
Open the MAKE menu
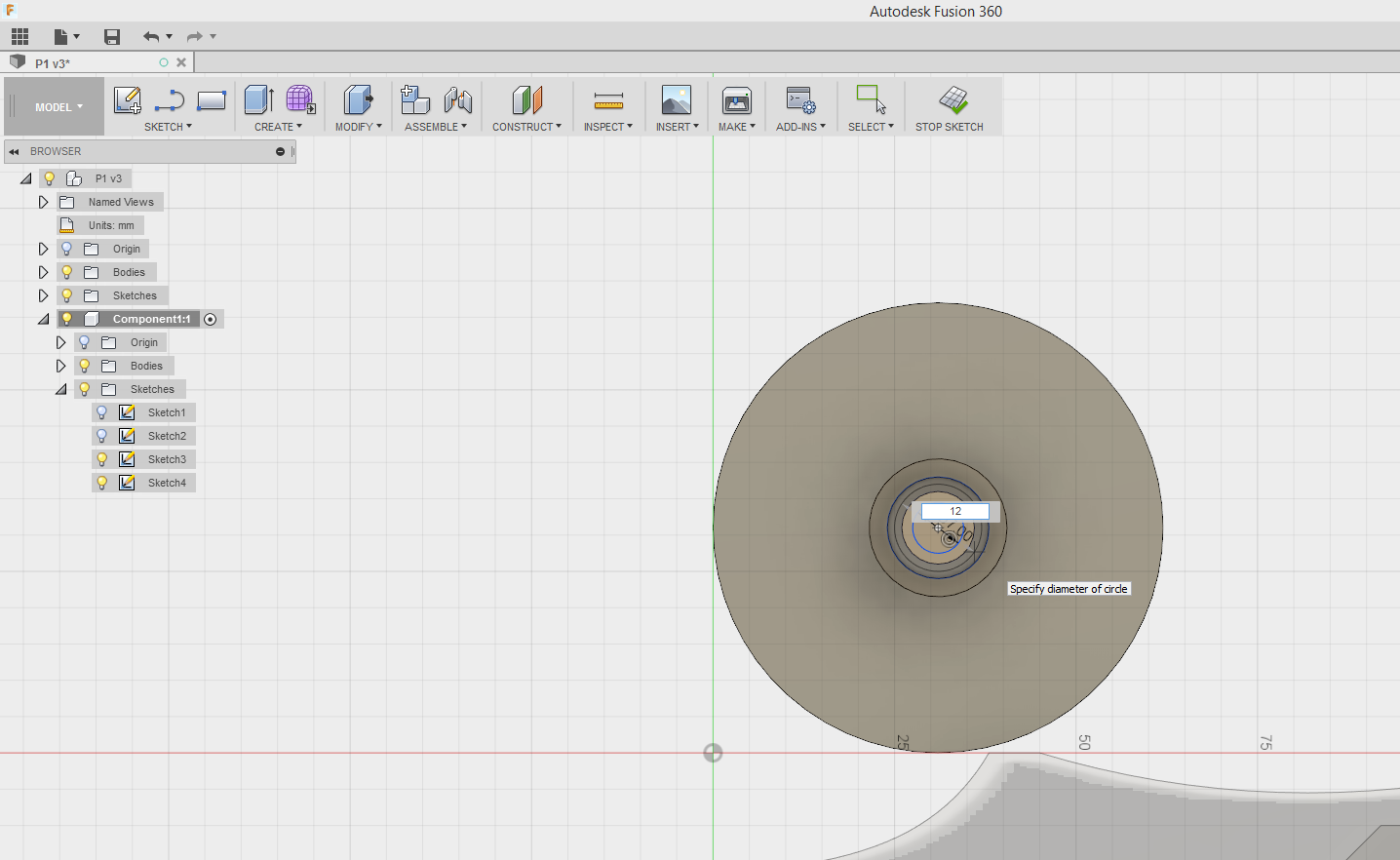(736, 127)
